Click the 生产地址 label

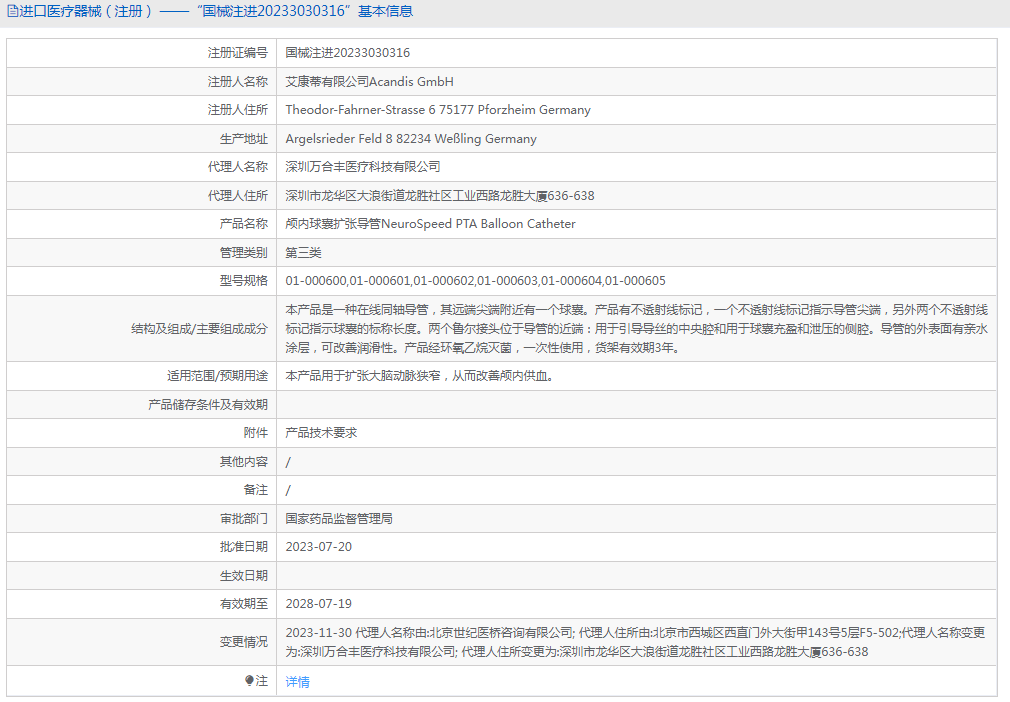[243, 138]
